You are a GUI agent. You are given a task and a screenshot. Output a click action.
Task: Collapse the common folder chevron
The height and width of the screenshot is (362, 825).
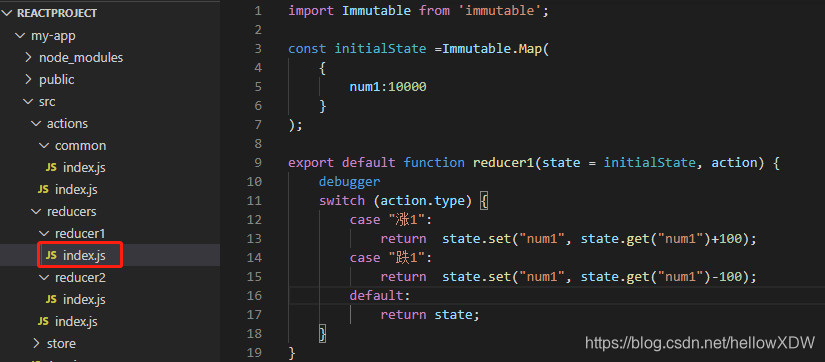click(x=44, y=146)
